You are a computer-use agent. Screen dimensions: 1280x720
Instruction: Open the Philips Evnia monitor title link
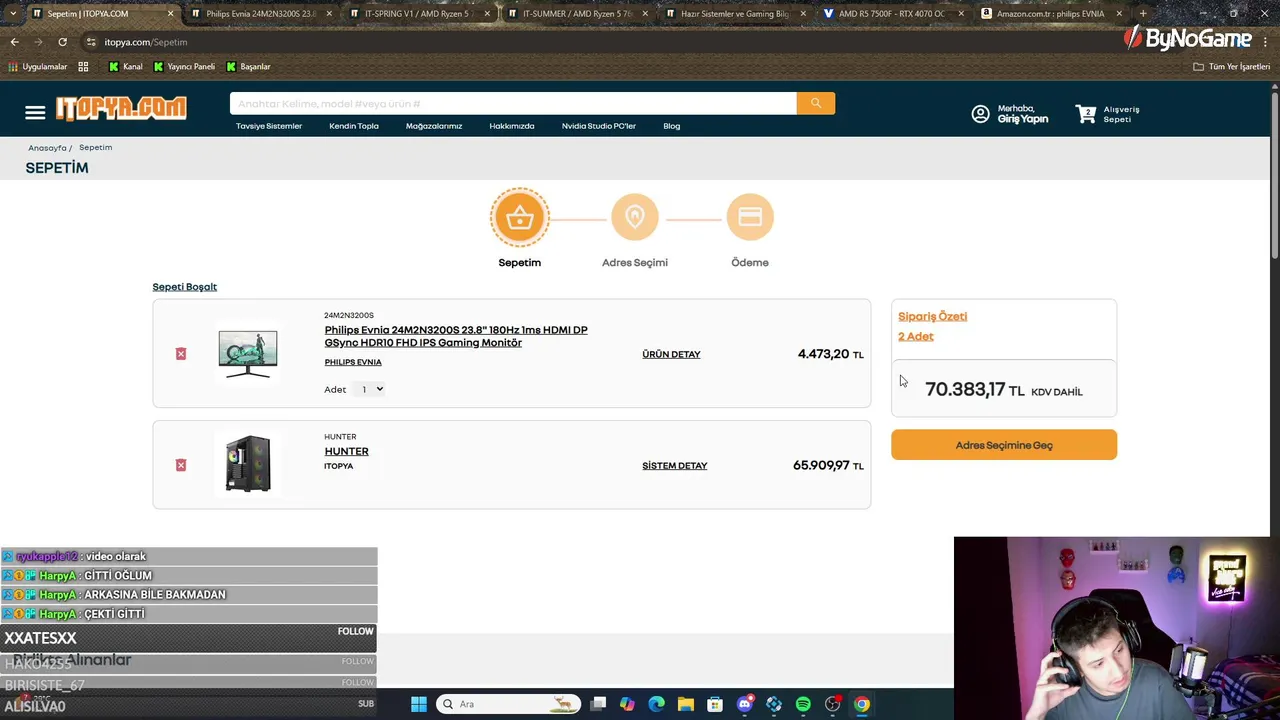[456, 336]
